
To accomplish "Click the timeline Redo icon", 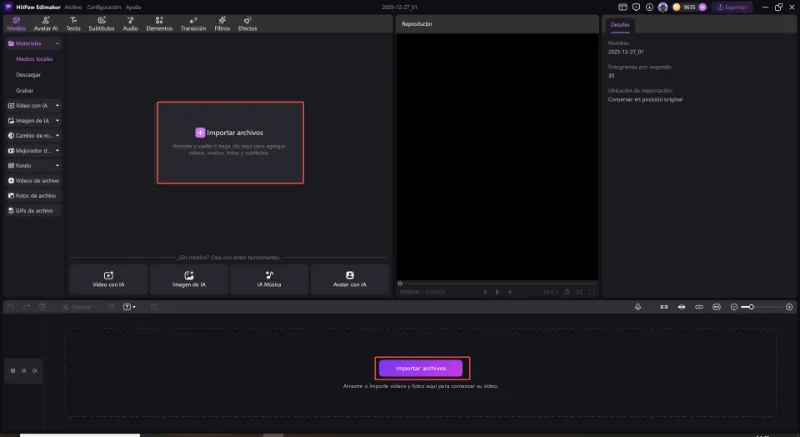I will point(27,307).
